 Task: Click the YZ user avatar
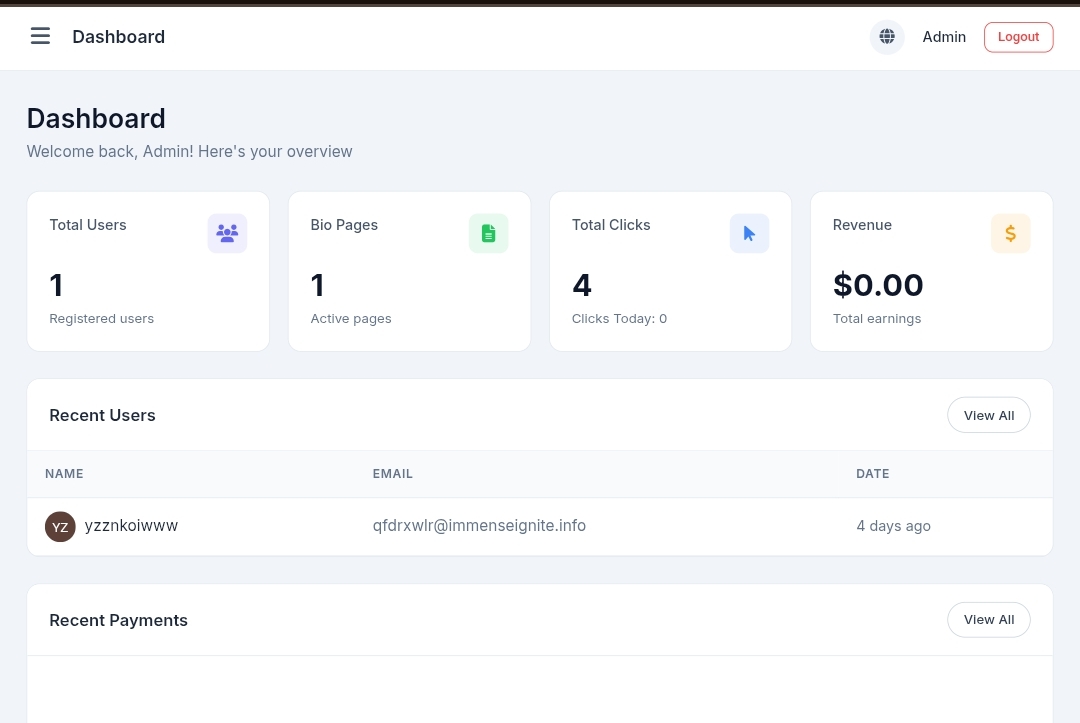60,527
